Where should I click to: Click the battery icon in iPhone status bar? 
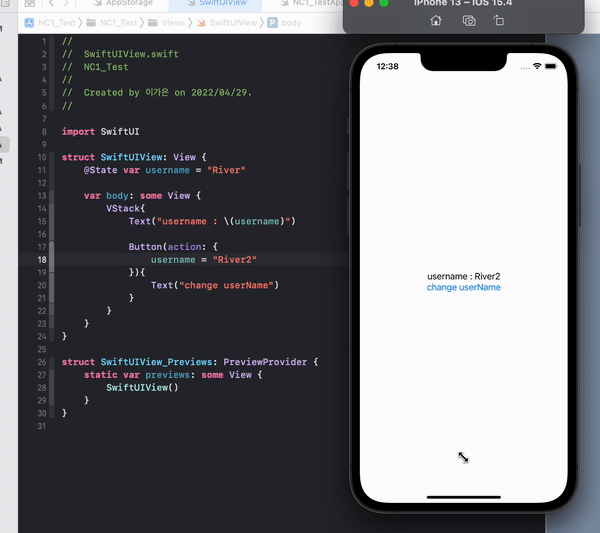(x=551, y=66)
